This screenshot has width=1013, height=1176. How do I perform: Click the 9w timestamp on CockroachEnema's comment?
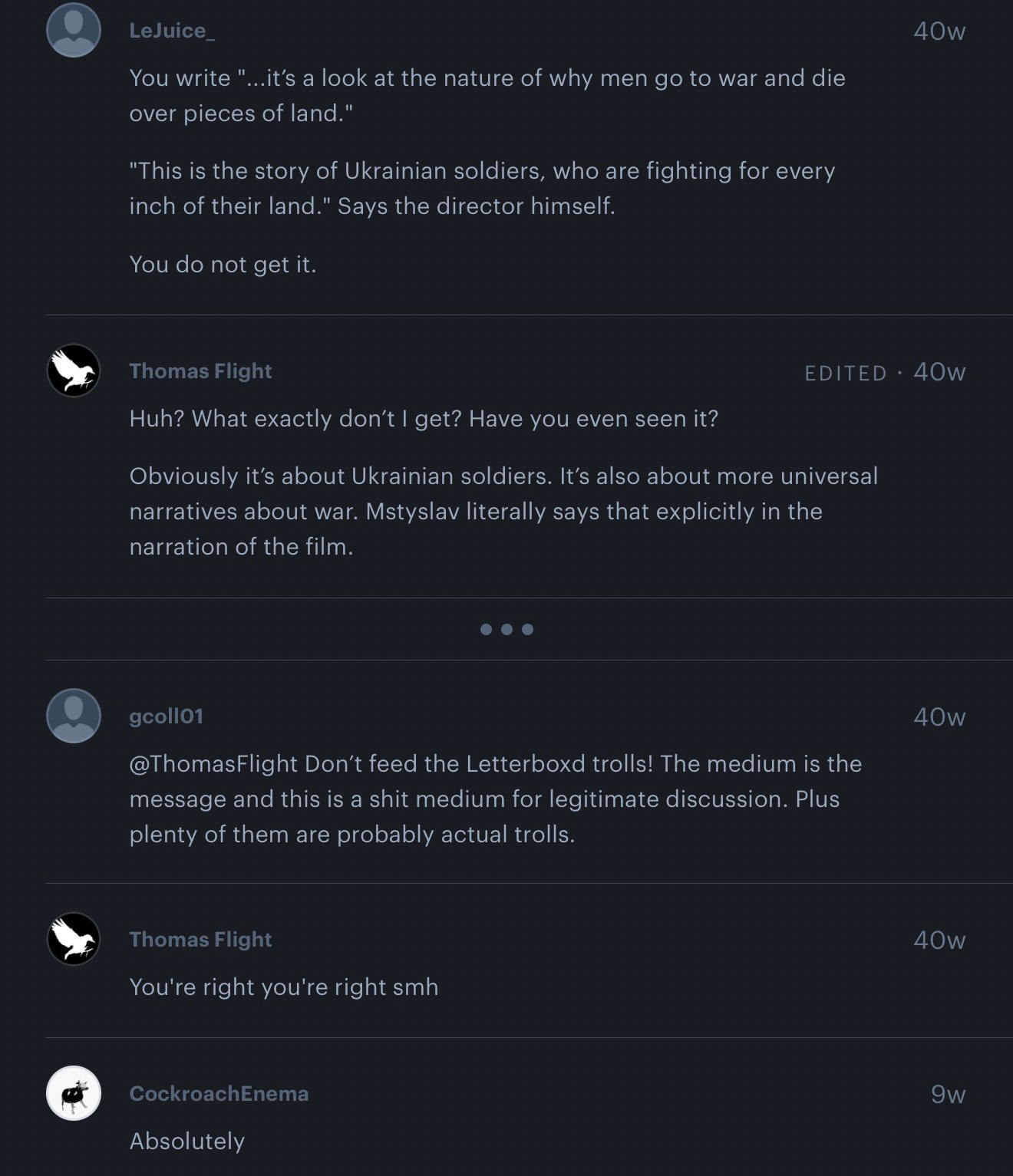pos(948,1095)
